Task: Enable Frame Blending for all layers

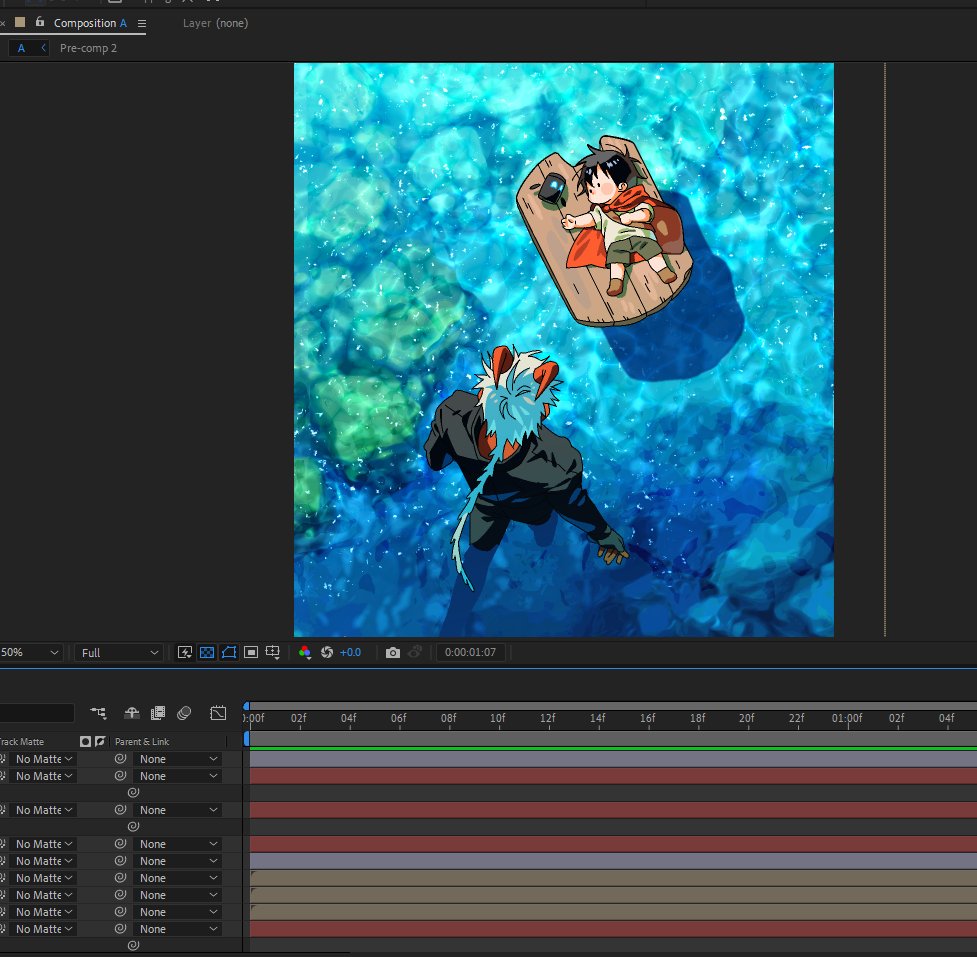Action: (x=158, y=713)
